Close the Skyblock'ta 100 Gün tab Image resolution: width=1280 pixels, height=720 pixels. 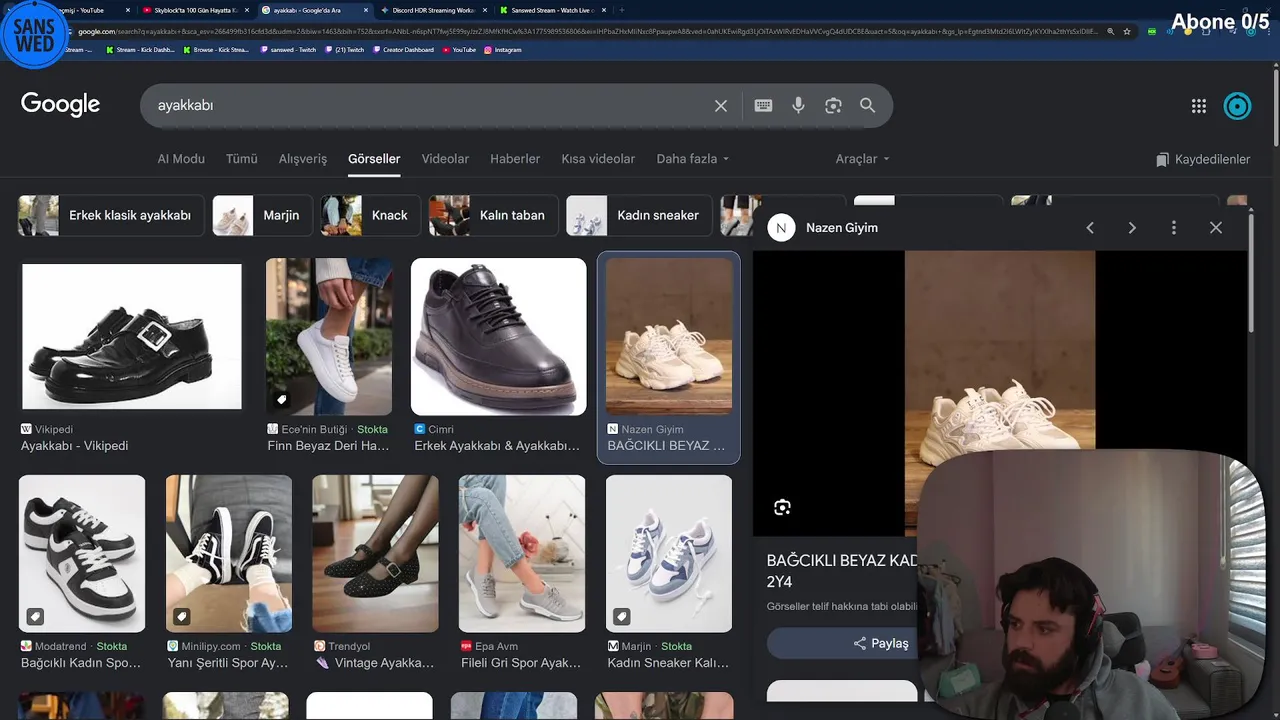(x=249, y=10)
